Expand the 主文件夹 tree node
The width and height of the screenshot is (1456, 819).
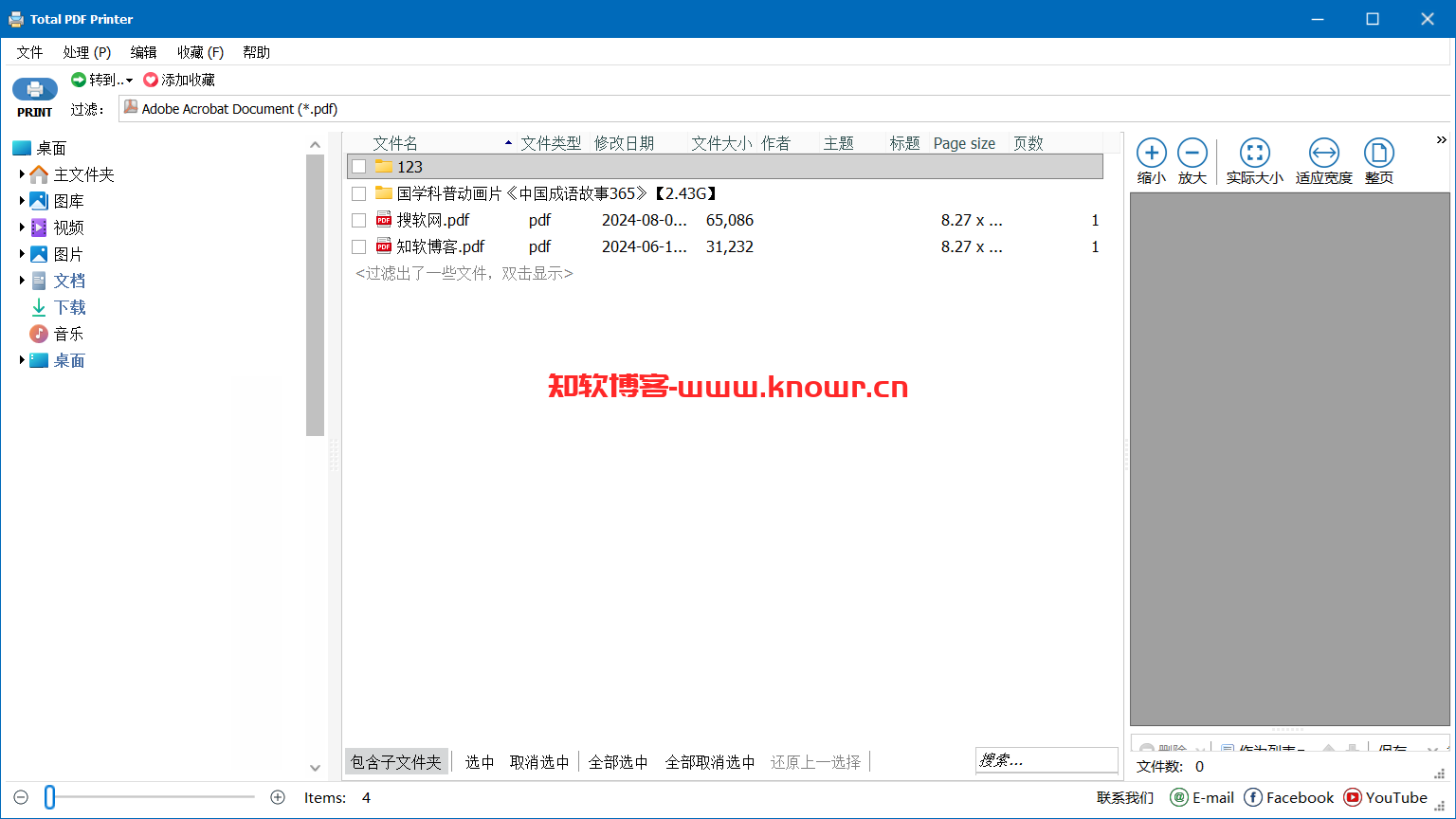(22, 174)
